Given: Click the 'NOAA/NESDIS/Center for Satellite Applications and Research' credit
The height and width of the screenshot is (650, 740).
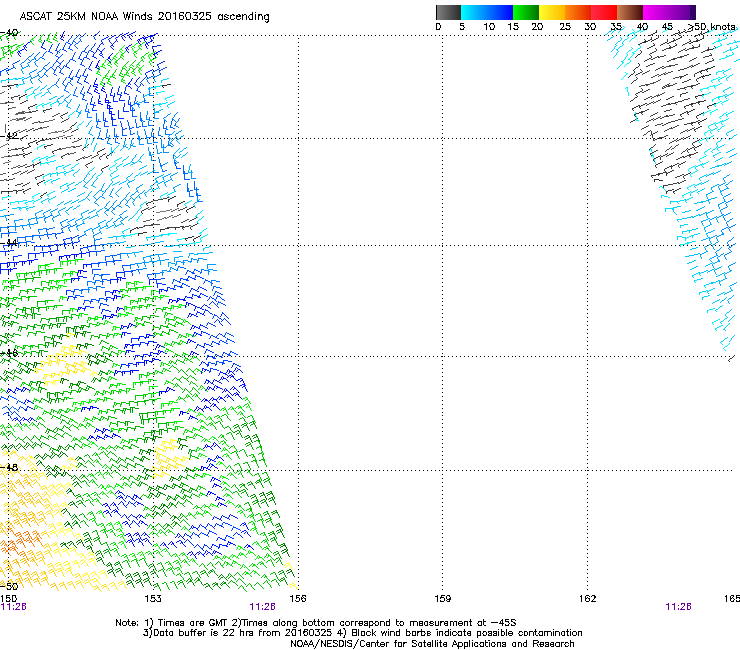Looking at the screenshot, I should point(432,644).
